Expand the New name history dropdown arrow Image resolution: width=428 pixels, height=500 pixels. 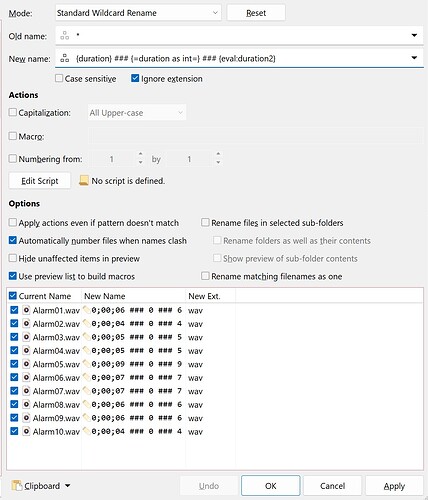(414, 58)
